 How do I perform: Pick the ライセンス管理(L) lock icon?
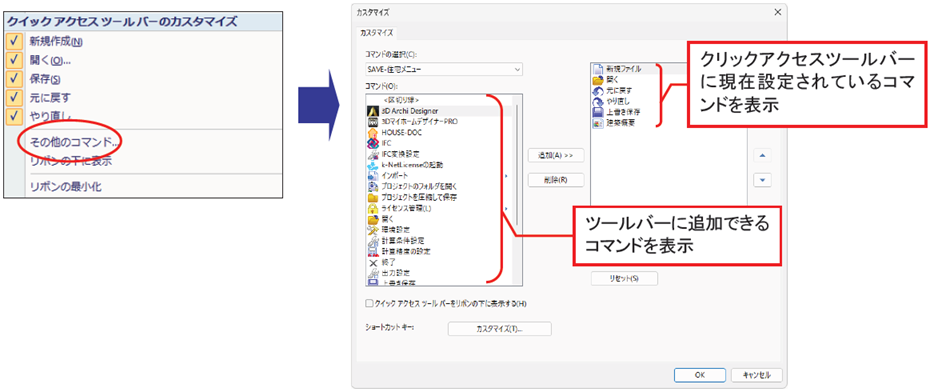point(373,208)
